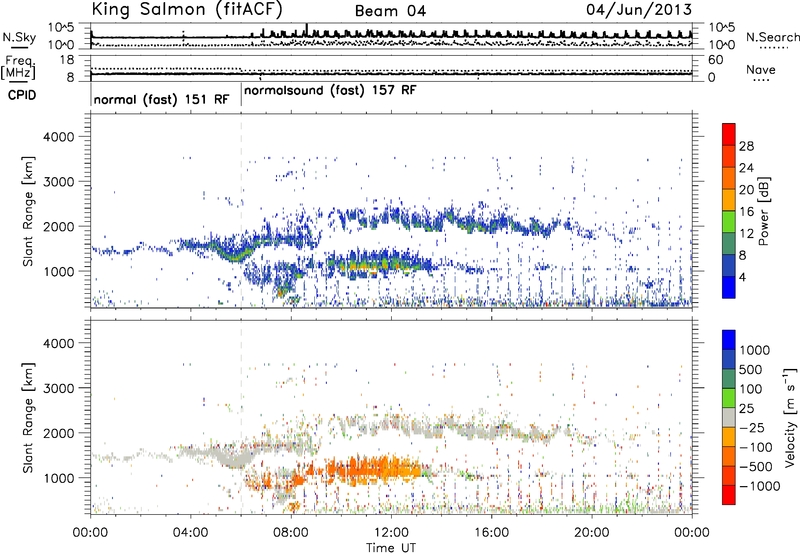
Task: Click the "Velocity [m s-1]" colorbar title
Action: (x=790, y=417)
